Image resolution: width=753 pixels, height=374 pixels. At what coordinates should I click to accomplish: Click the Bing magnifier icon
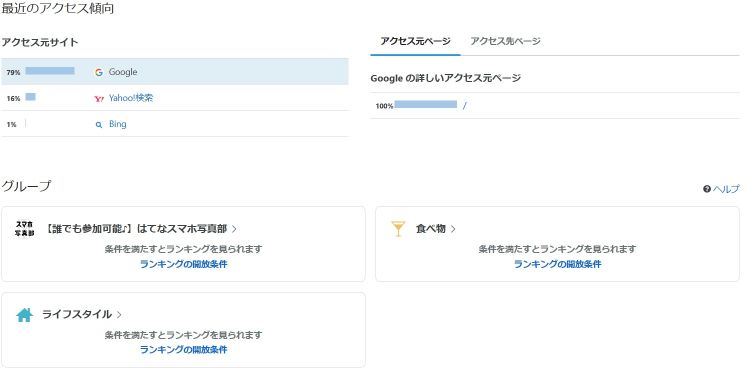coord(99,125)
